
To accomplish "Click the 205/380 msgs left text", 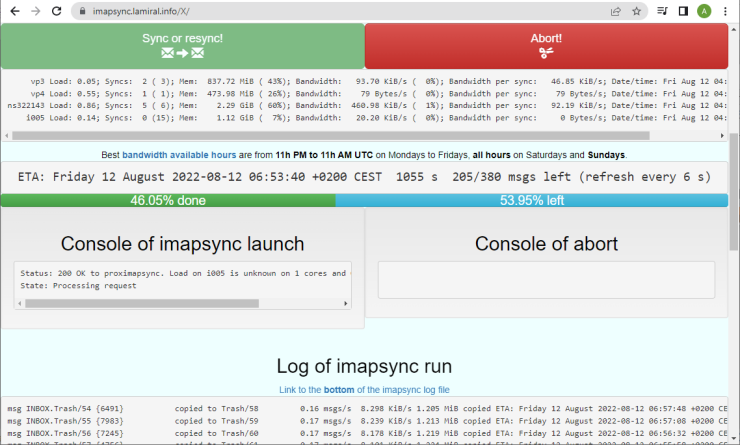I will click(x=512, y=177).
